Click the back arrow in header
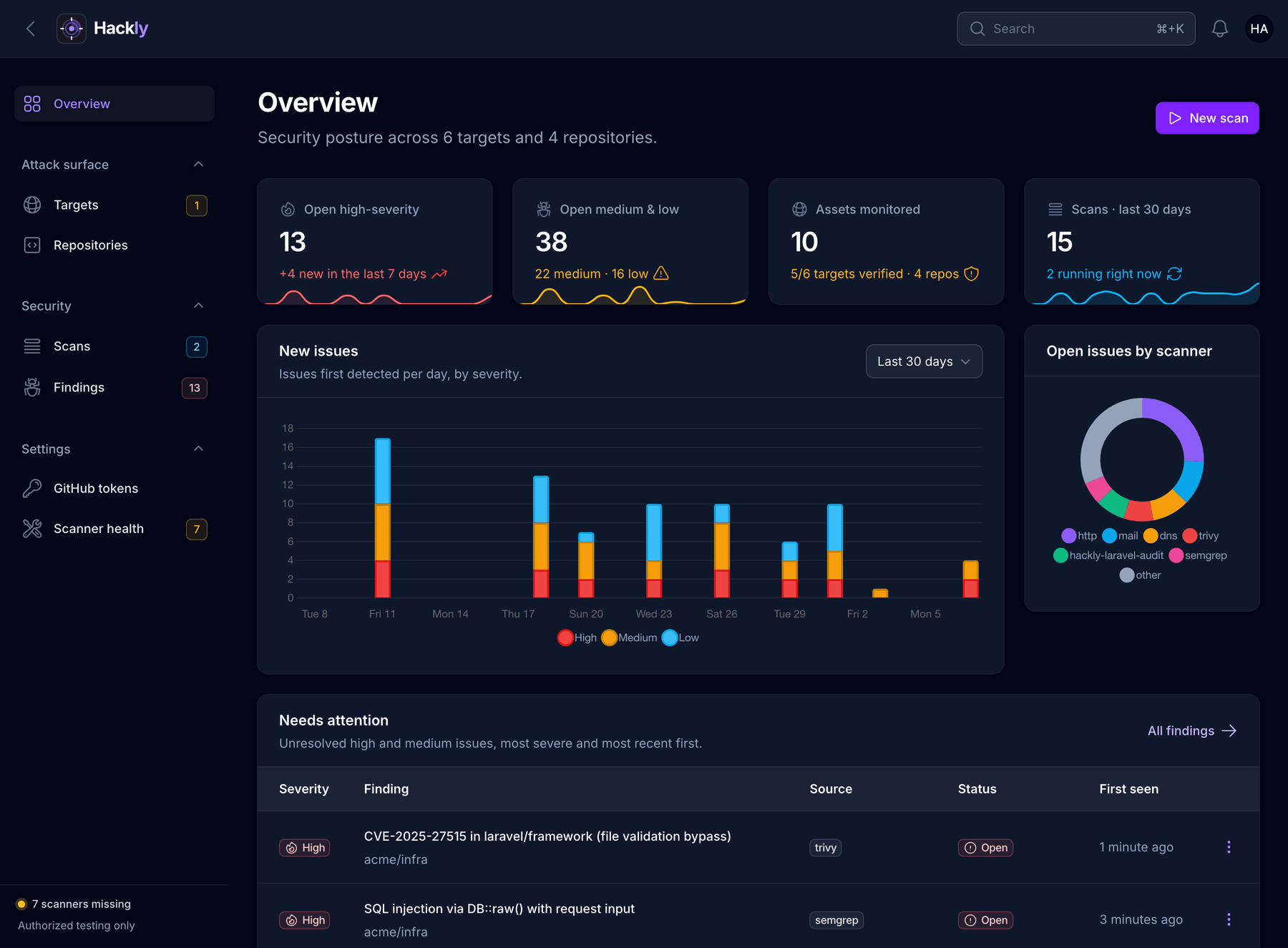 coord(31,29)
